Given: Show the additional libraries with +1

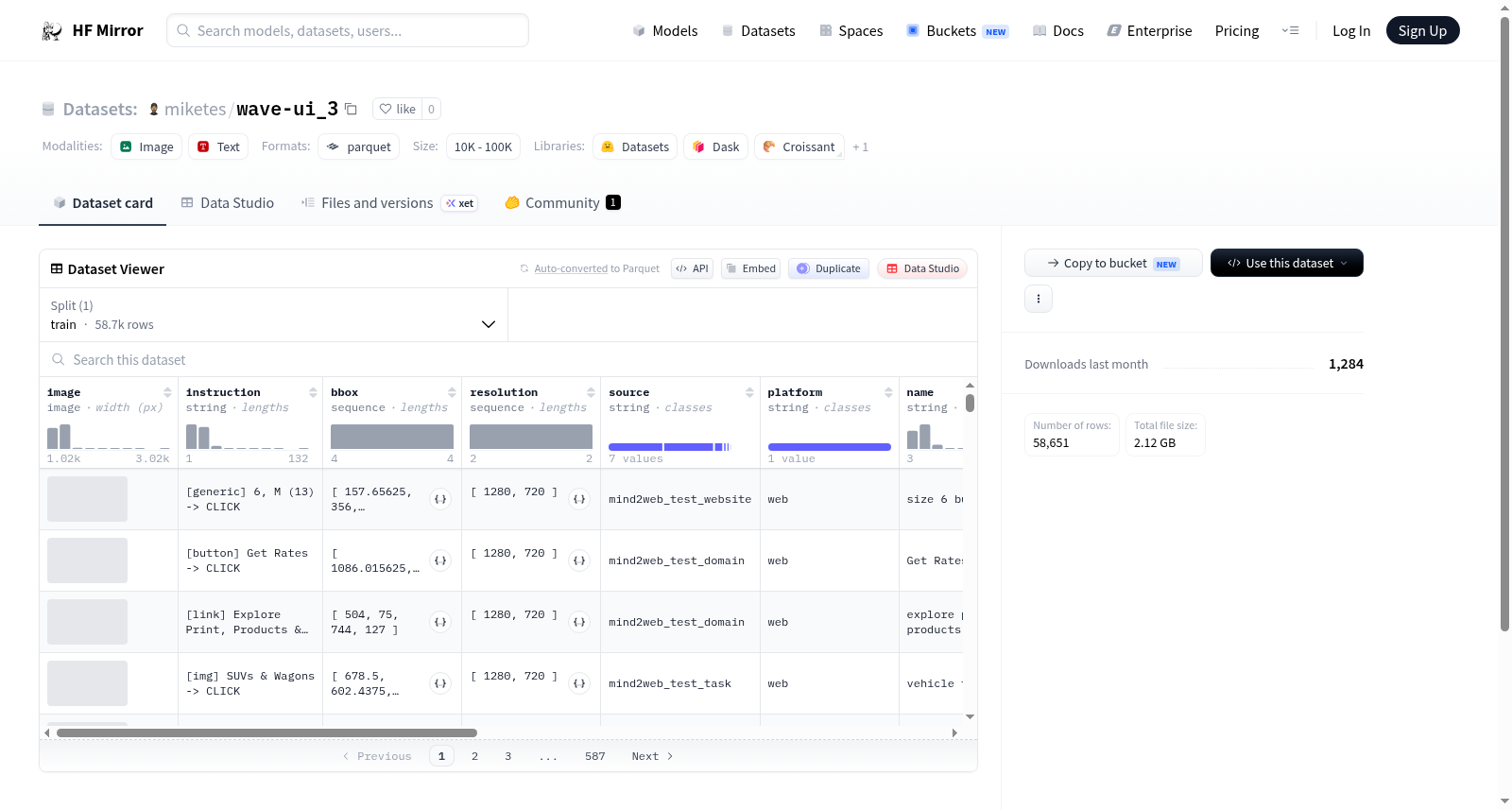Looking at the screenshot, I should coord(860,147).
